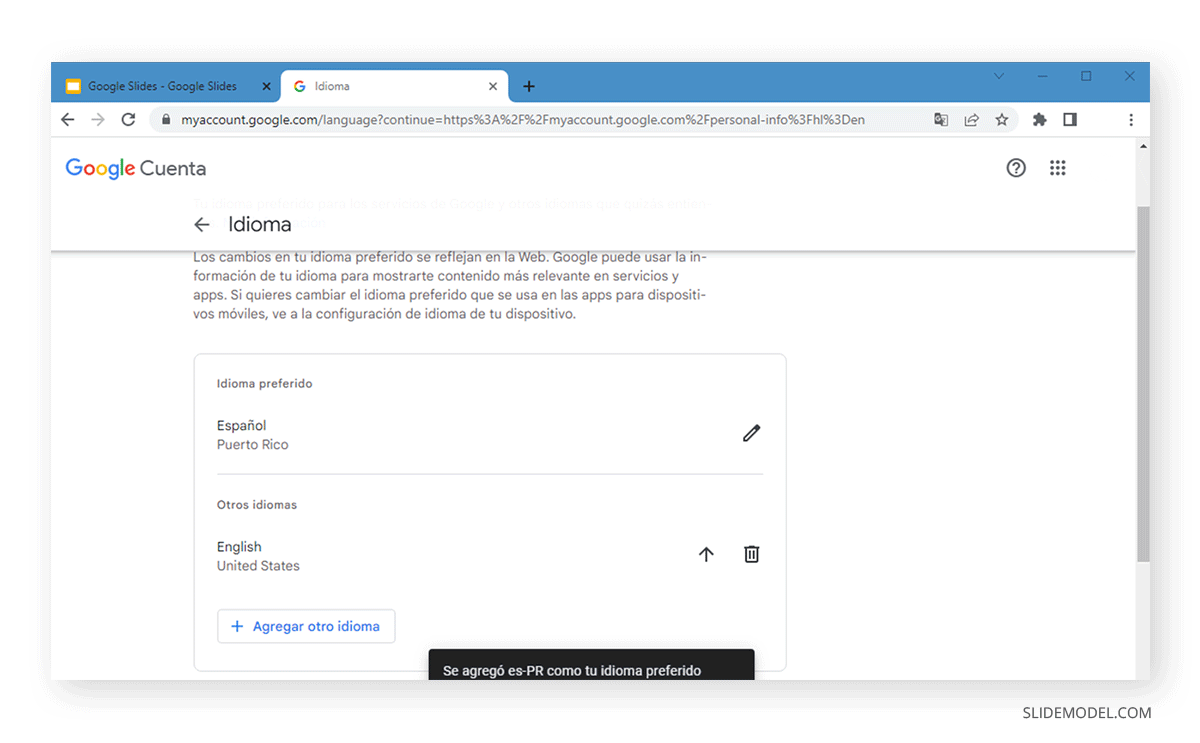Open the tab search chevron
The width and height of the screenshot is (1200, 743).
(x=999, y=76)
